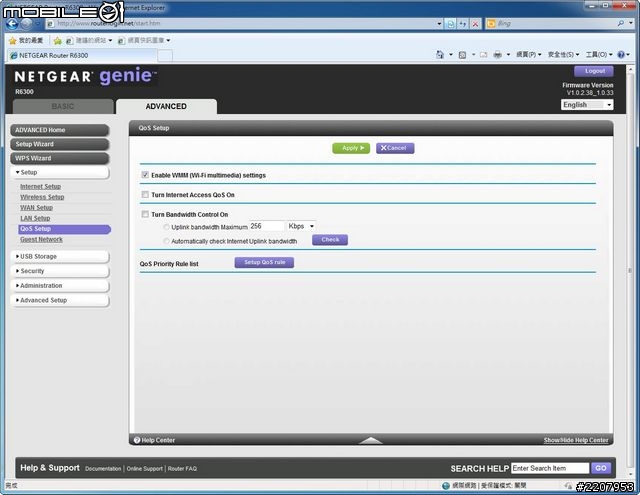Viewport: 640px width, 495px height.
Task: Open Setup Wizard in sidebar
Action: tap(60, 144)
